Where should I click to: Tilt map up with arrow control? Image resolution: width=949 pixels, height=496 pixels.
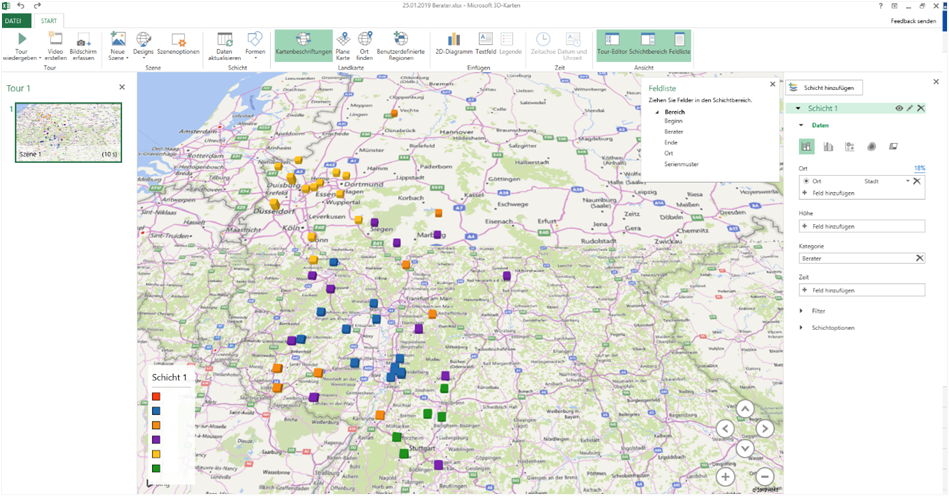[745, 410]
